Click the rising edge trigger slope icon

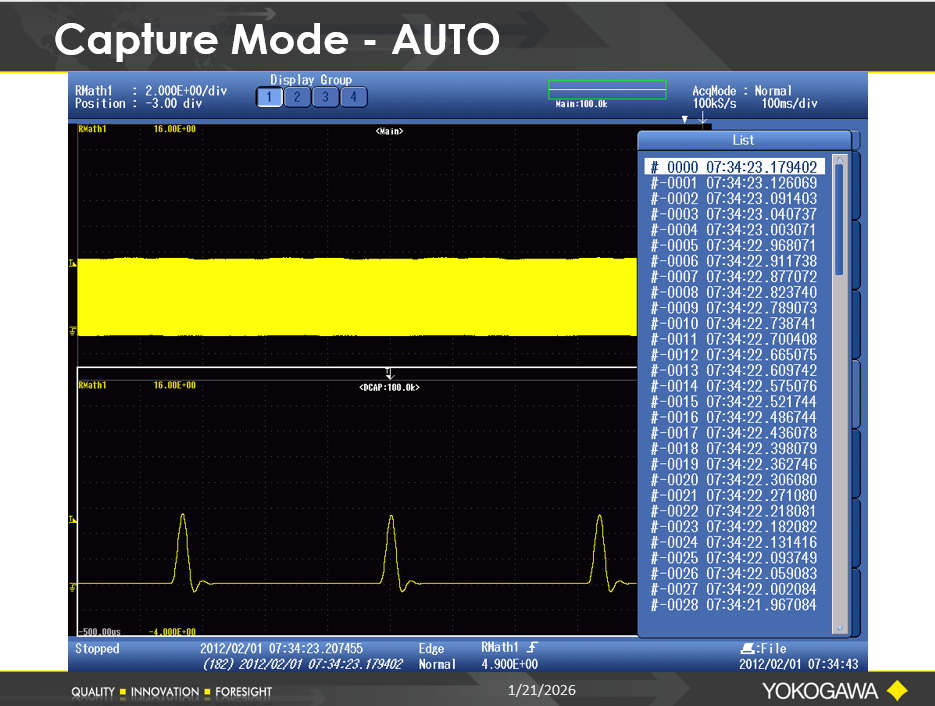pos(532,648)
